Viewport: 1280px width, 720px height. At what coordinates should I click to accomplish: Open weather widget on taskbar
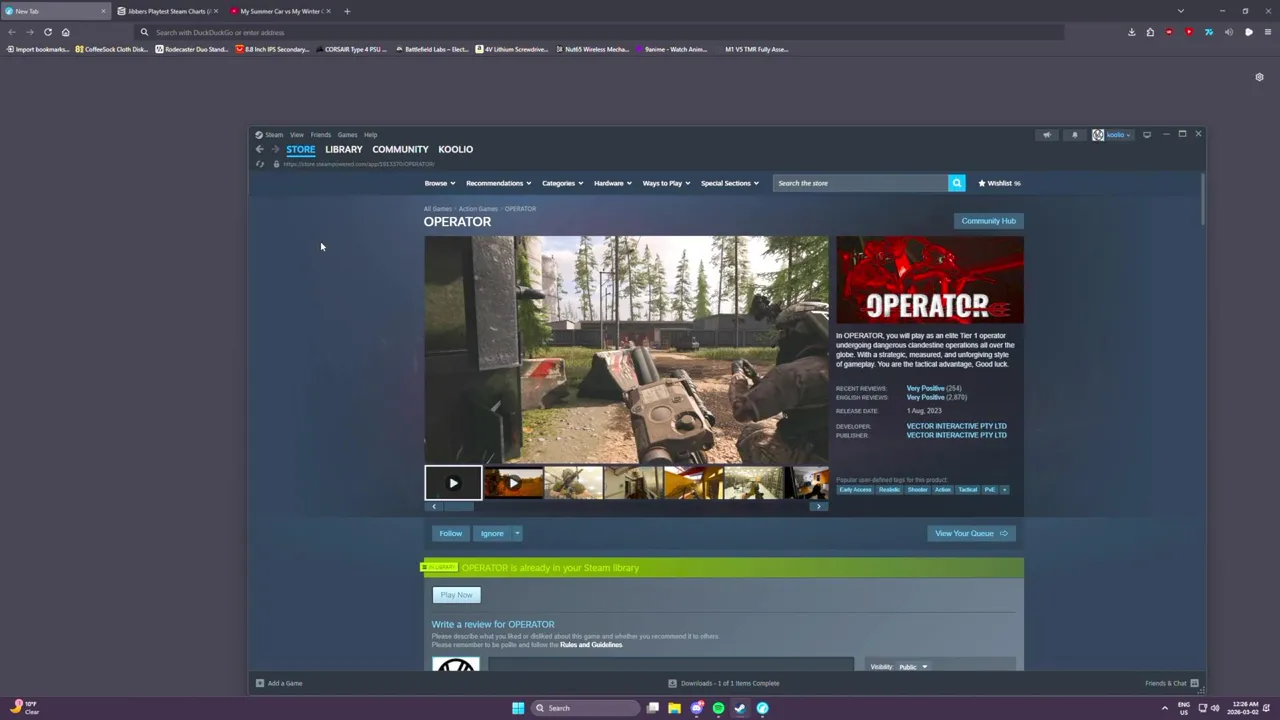pos(26,708)
